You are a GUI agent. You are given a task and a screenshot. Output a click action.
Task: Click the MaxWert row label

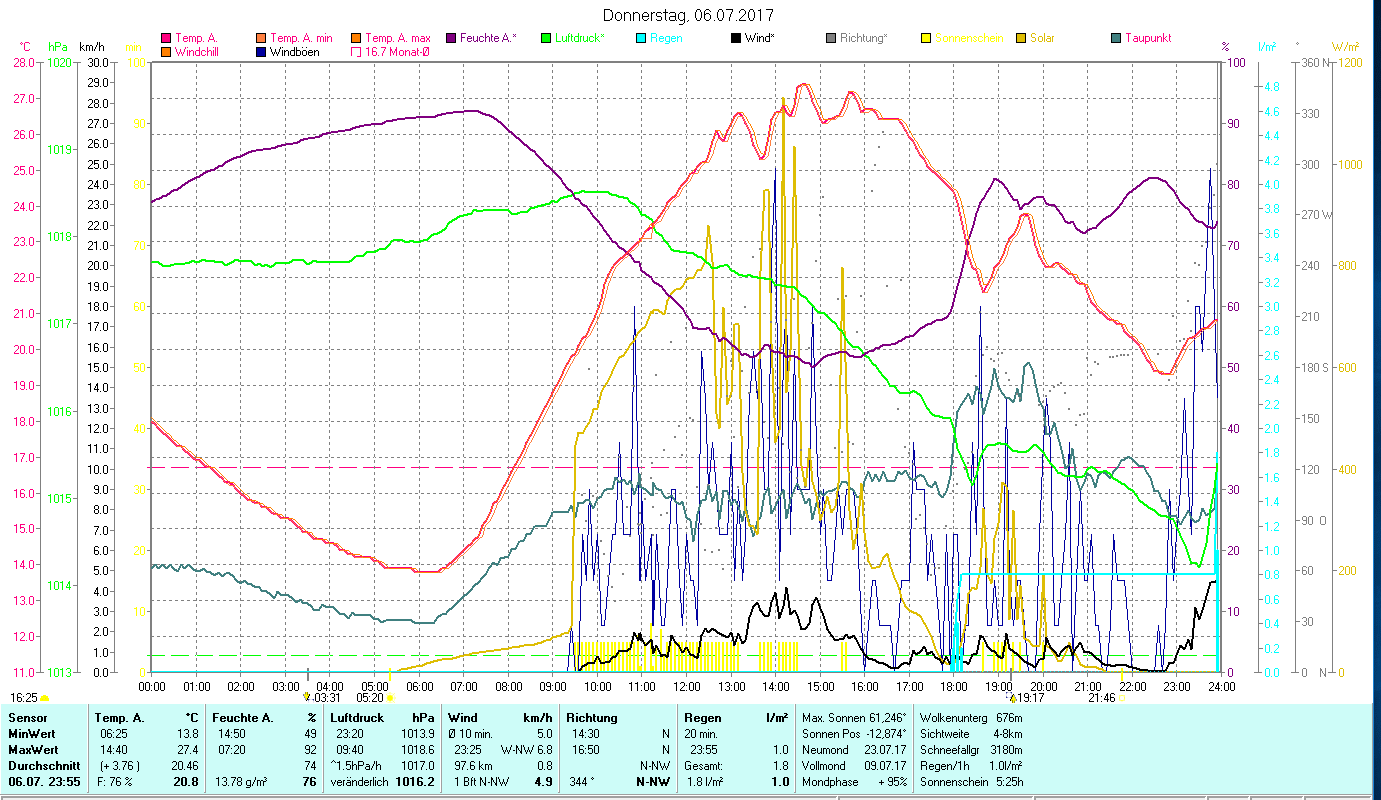pos(34,750)
